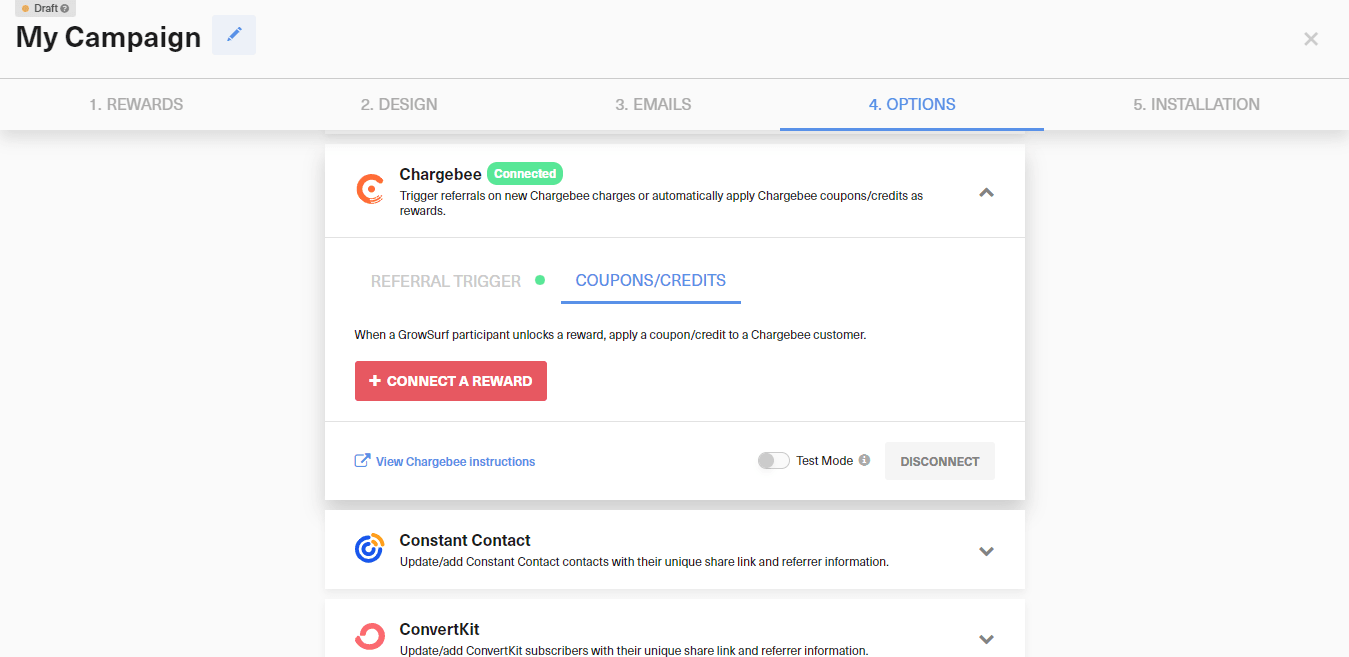Disconnect the Chargebee integration
The height and width of the screenshot is (657, 1349).
pos(939,460)
